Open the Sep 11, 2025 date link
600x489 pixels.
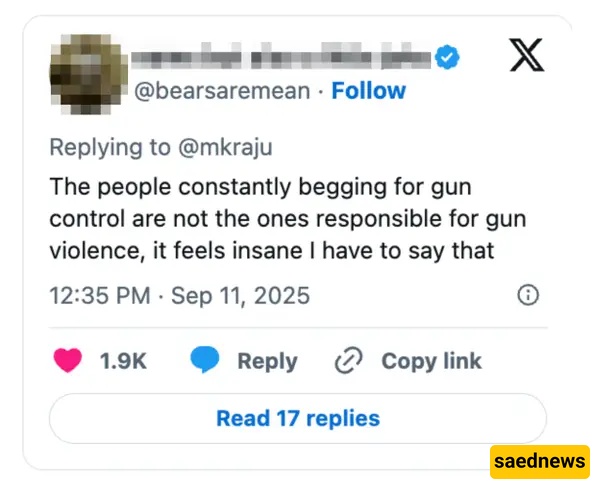click(x=240, y=296)
